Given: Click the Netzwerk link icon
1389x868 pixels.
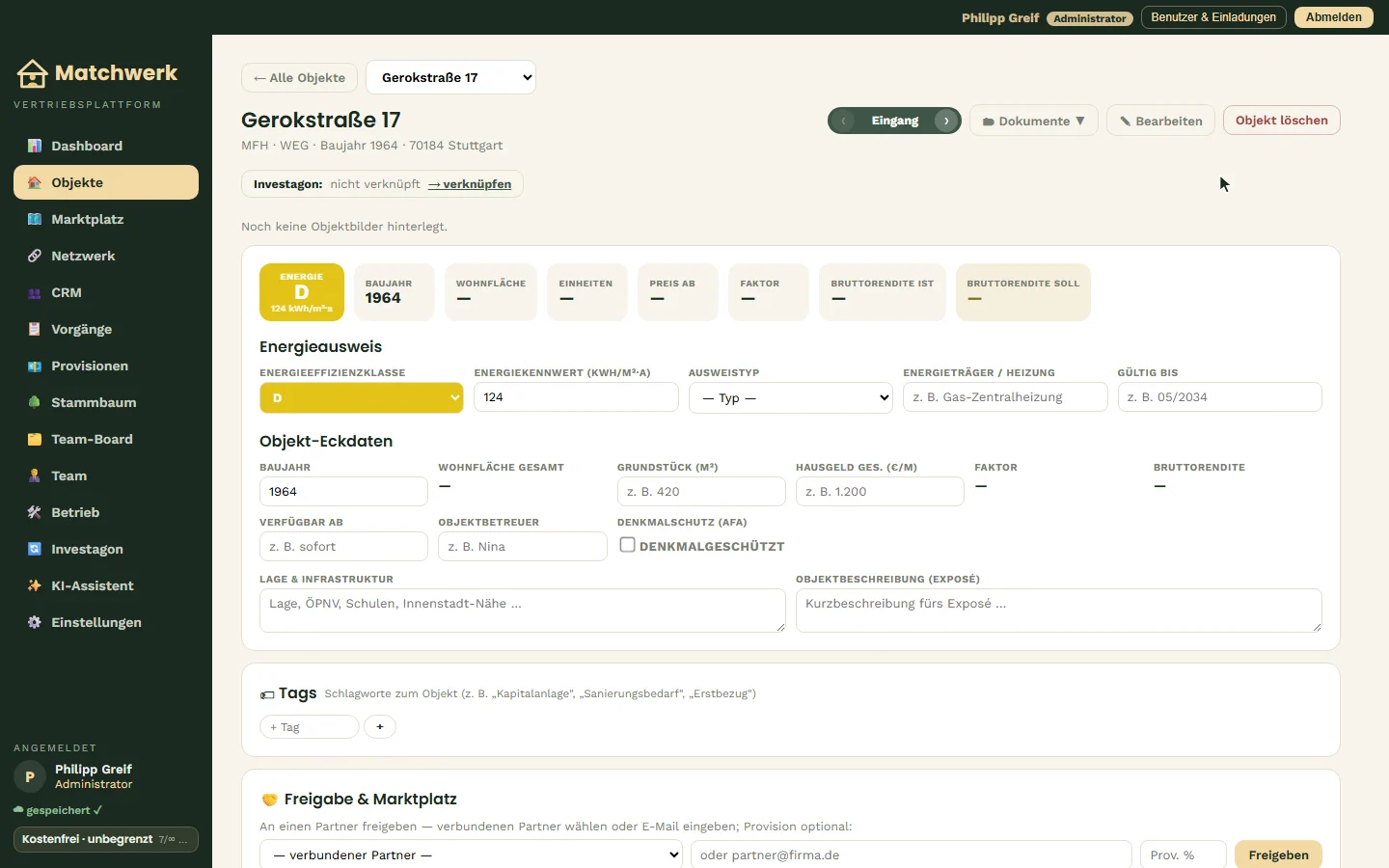Looking at the screenshot, I should (35, 256).
